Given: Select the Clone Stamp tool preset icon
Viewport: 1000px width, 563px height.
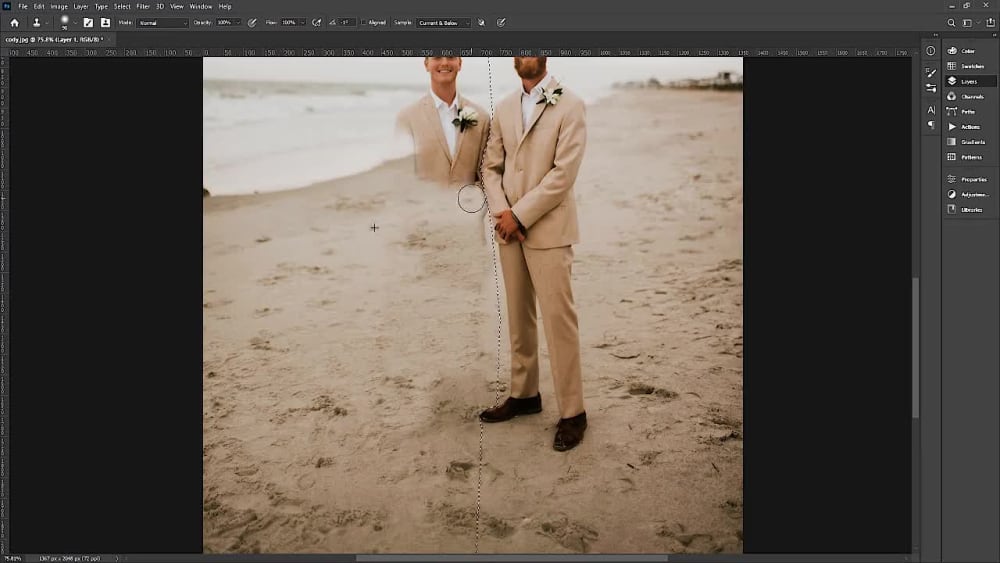Looking at the screenshot, I should (36, 22).
